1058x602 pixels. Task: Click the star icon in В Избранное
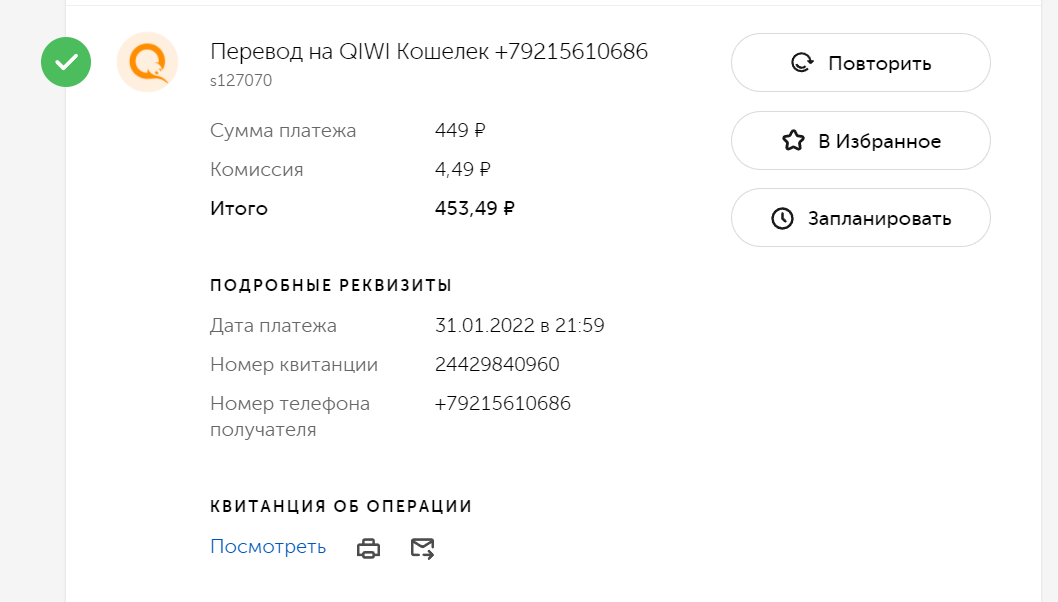coord(794,140)
